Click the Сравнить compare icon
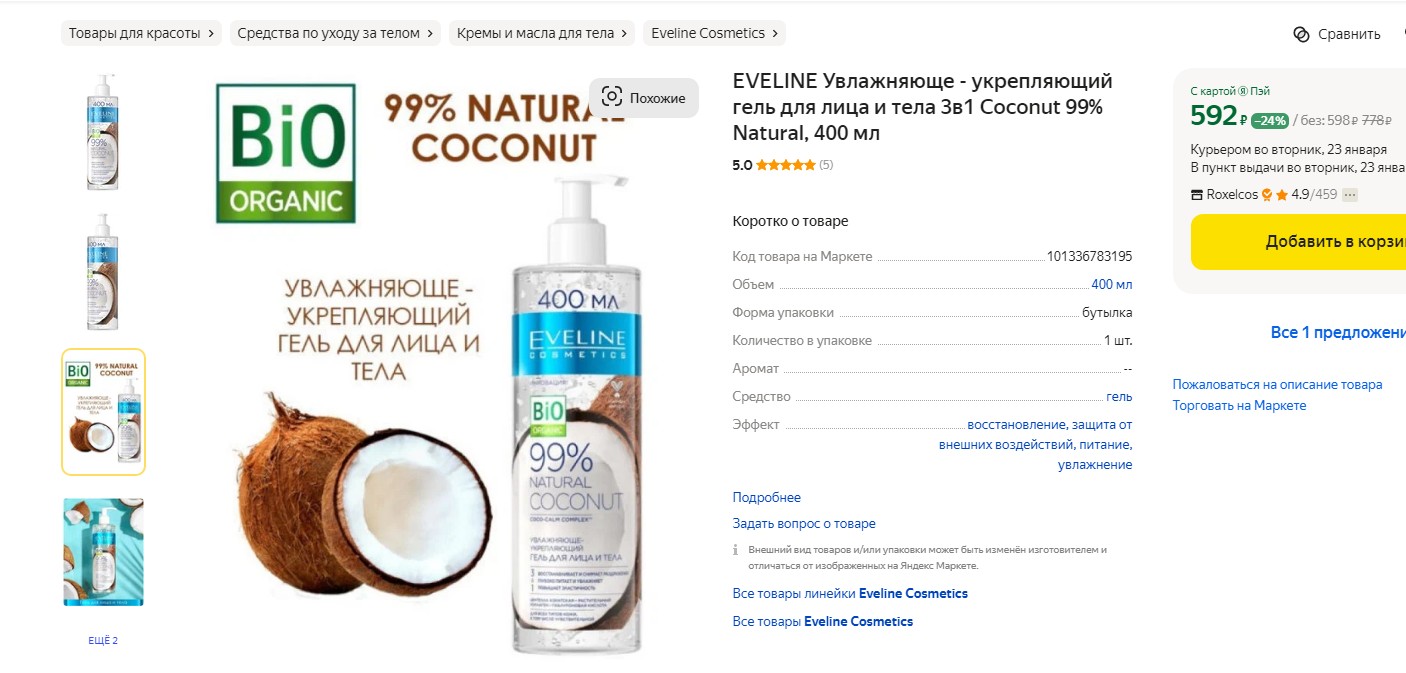Viewport: 1406px width, 673px height. tap(1301, 34)
